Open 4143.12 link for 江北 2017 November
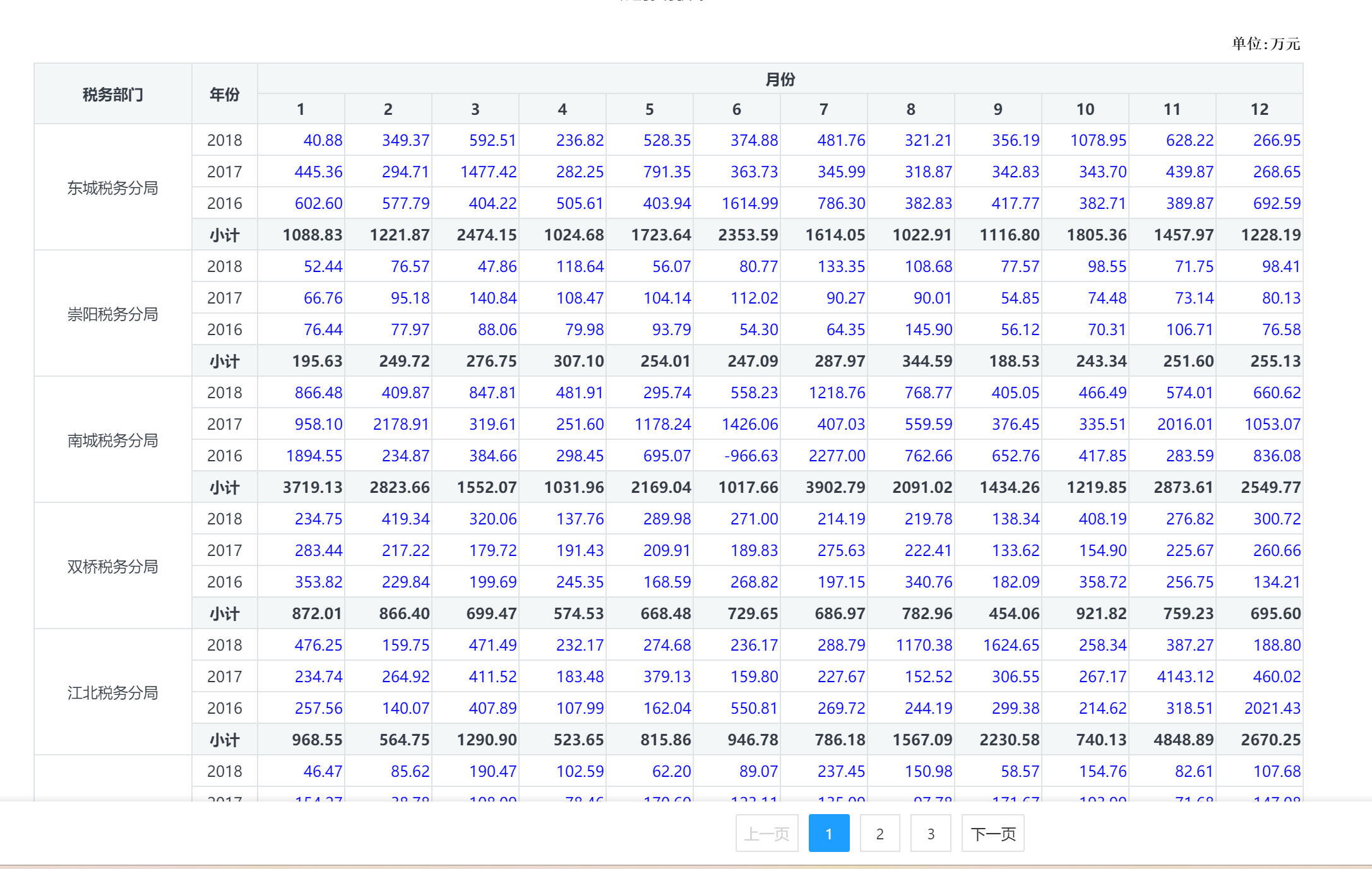Screen dimensions: 1372x869 tap(1184, 677)
